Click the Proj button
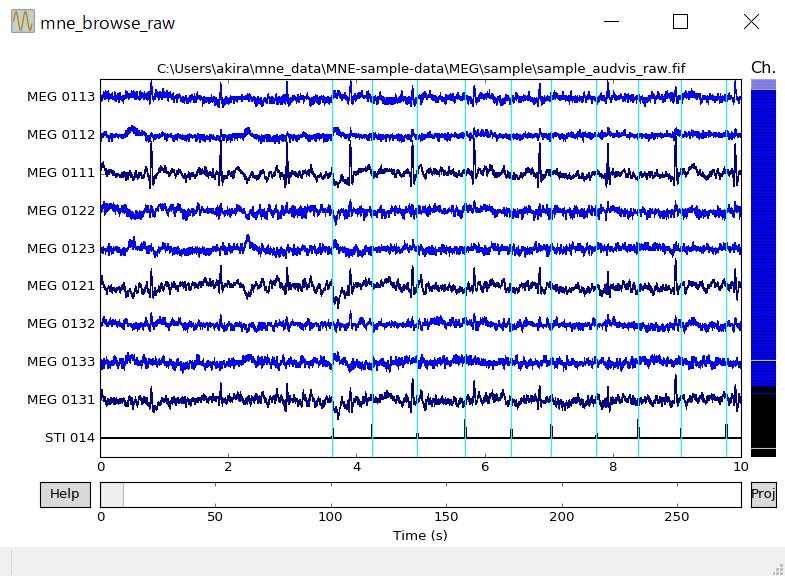 763,494
